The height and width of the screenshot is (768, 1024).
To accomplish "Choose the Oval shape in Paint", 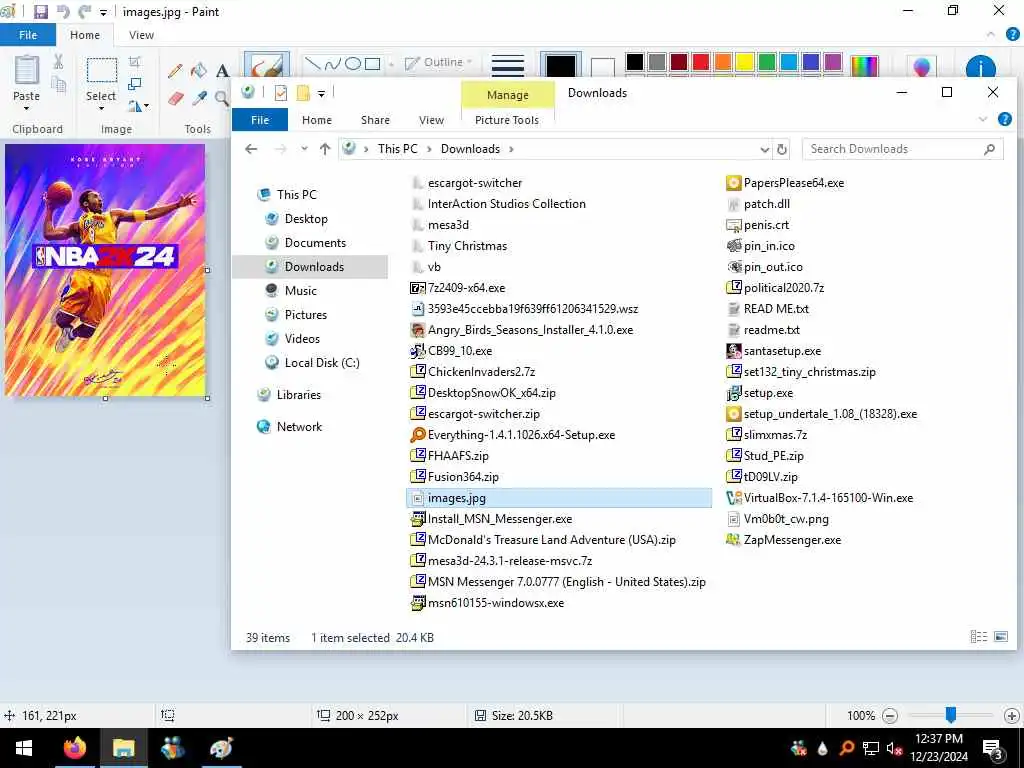I will [353, 63].
